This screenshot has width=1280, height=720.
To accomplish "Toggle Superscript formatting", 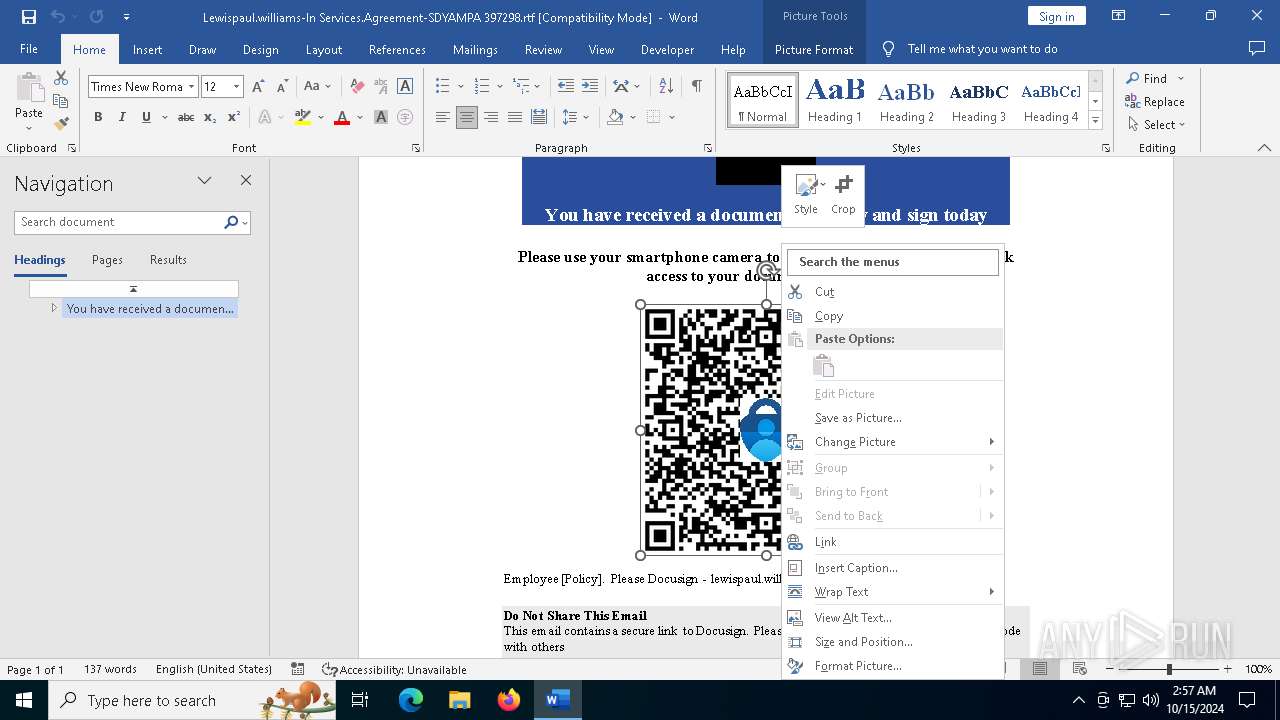I will click(x=234, y=117).
